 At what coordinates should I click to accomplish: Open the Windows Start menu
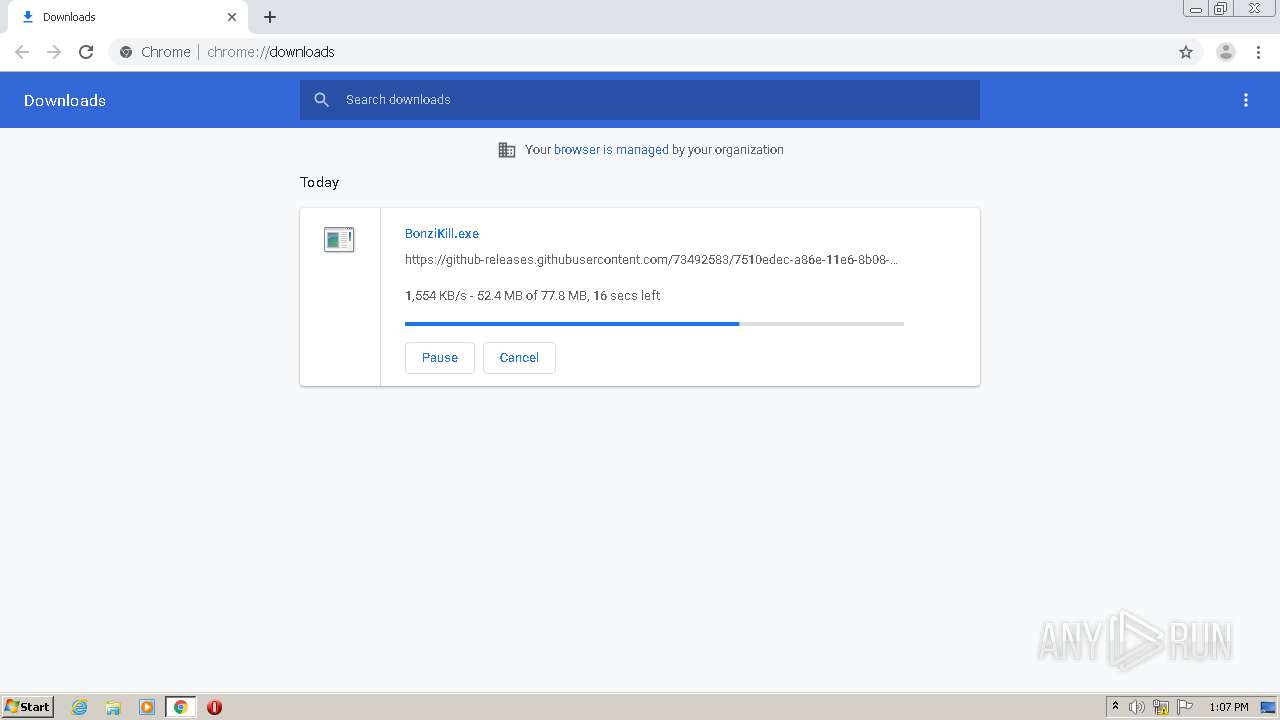tap(28, 707)
